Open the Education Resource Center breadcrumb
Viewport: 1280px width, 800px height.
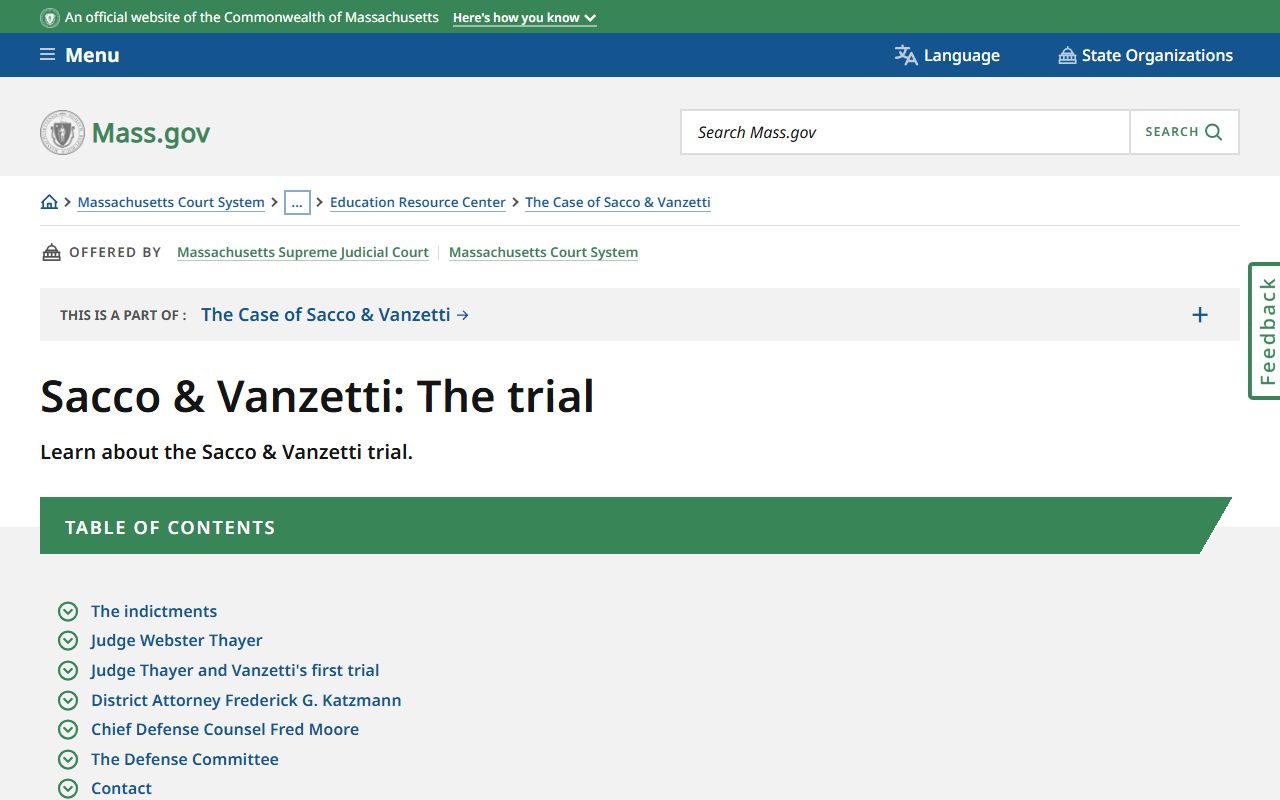point(418,202)
